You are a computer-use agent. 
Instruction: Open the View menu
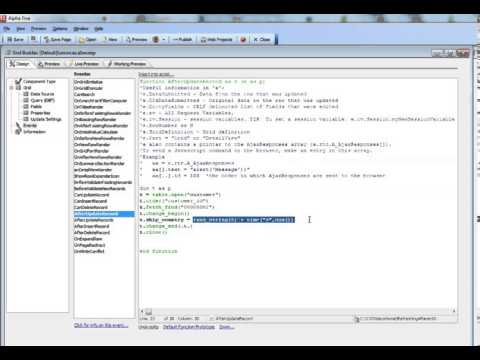(21, 29)
